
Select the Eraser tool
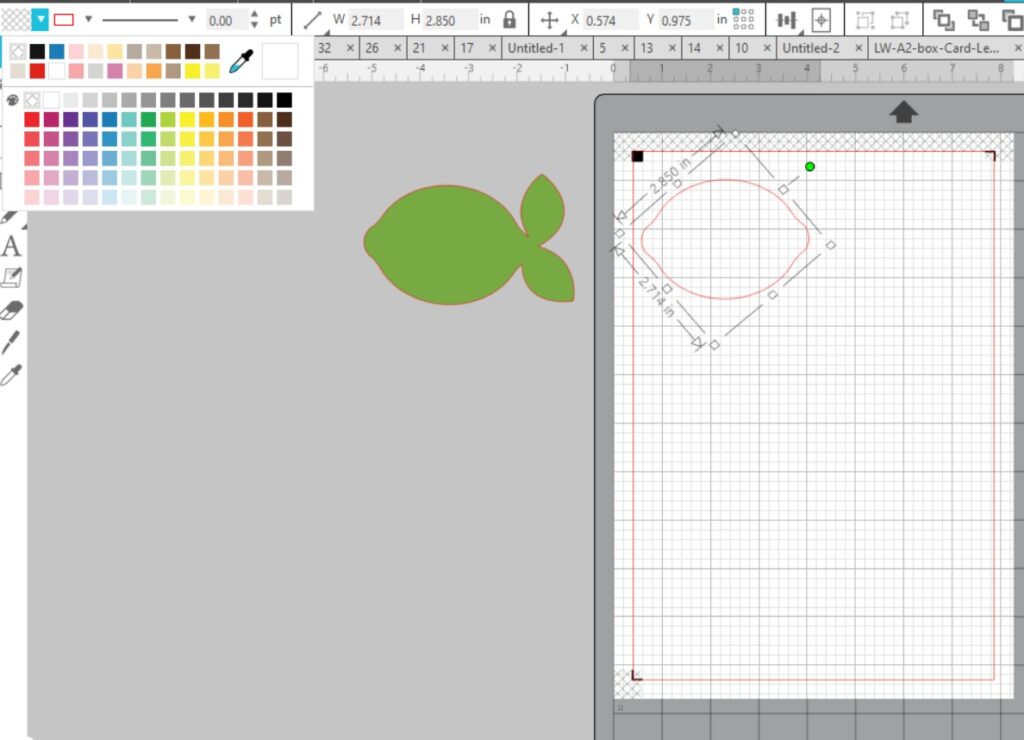(x=11, y=310)
